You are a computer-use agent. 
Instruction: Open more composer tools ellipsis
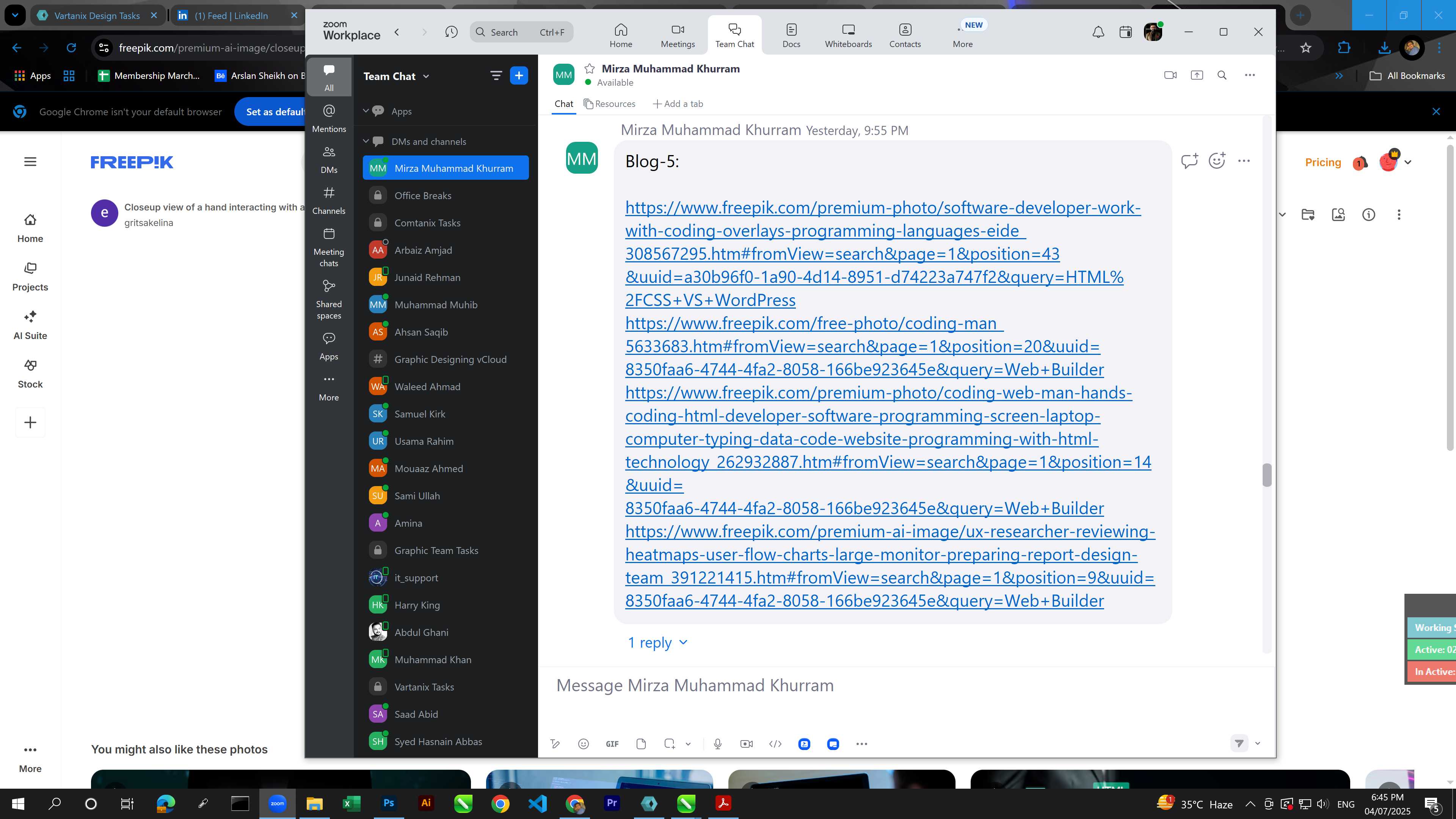point(861,744)
